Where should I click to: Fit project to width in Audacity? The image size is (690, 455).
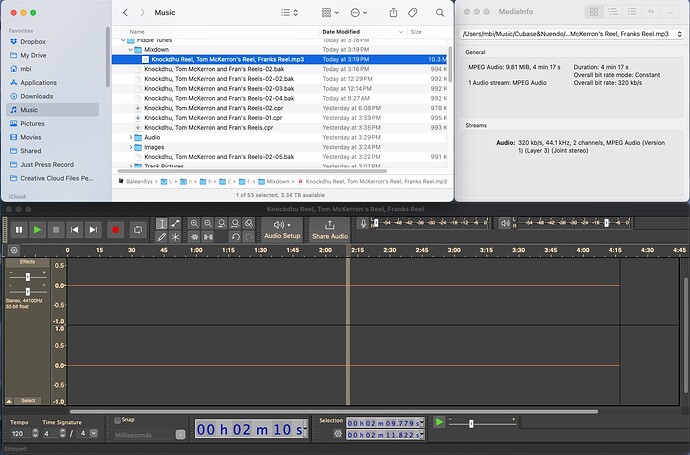tap(235, 224)
